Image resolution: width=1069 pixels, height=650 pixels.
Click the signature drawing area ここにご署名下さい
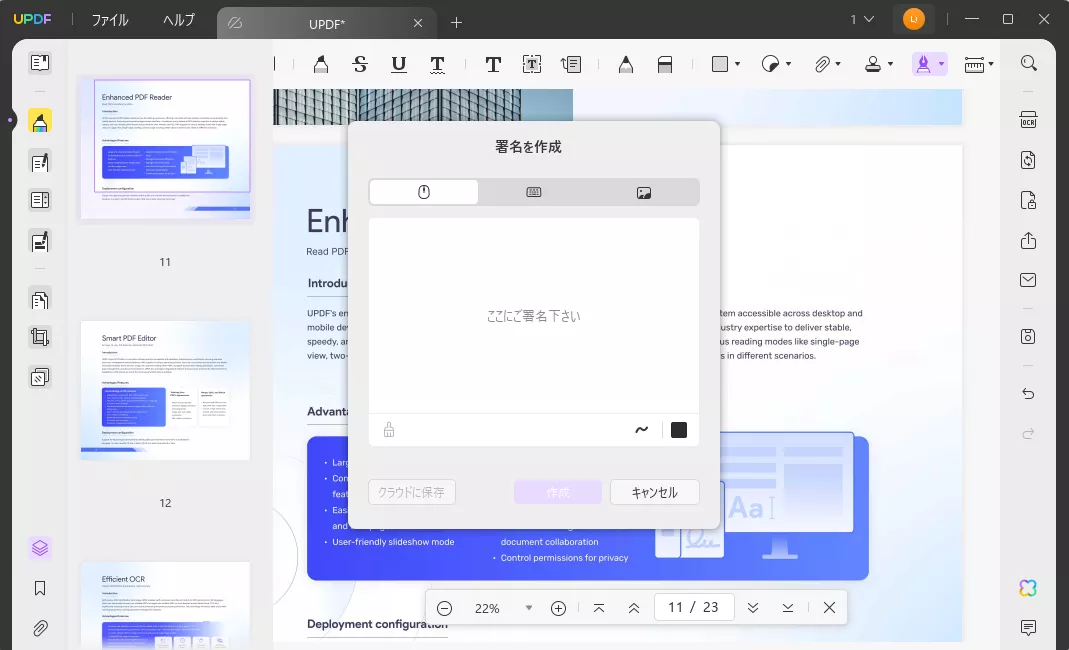tap(534, 316)
